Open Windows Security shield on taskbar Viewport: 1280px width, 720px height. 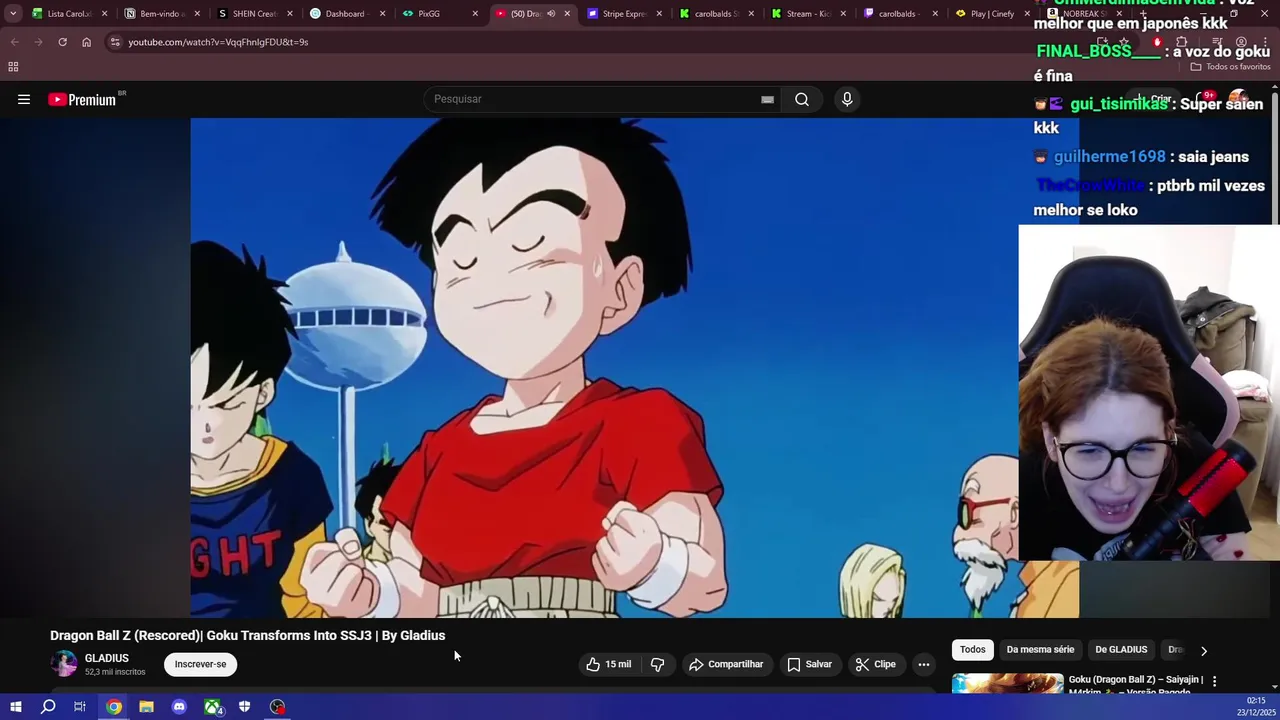[244, 707]
